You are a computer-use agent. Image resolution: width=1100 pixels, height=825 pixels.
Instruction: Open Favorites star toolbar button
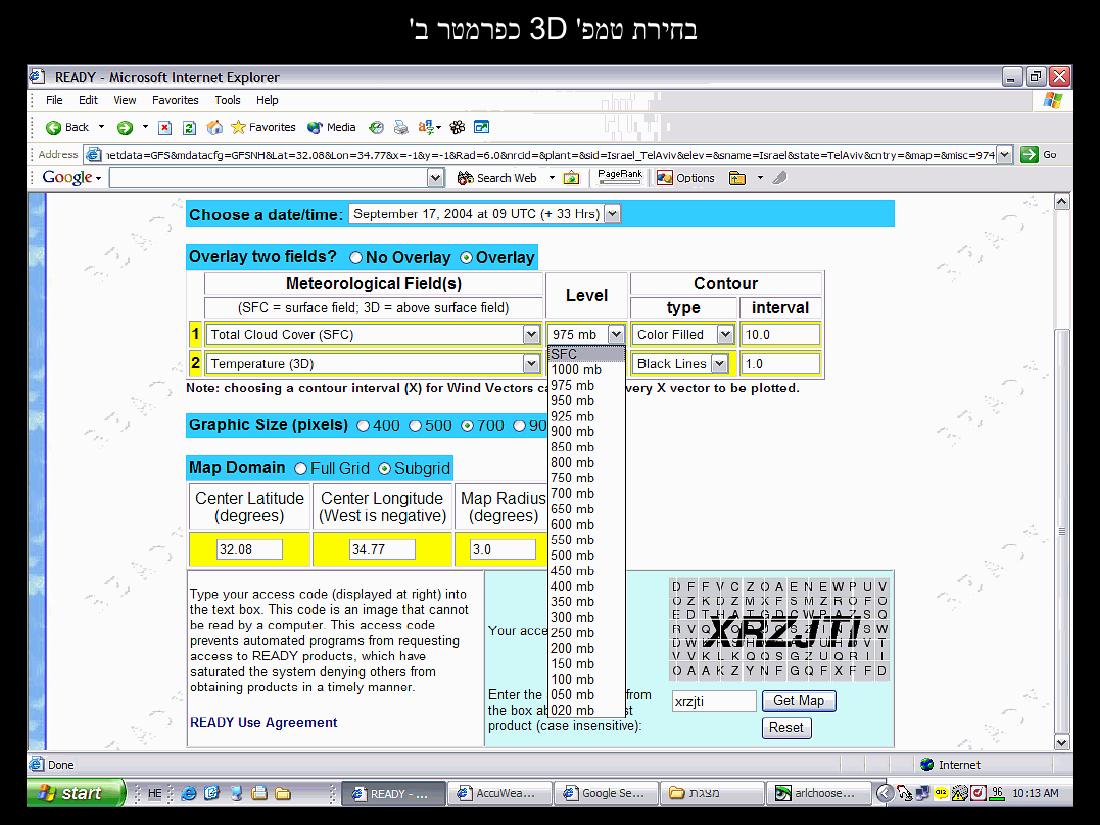point(263,128)
